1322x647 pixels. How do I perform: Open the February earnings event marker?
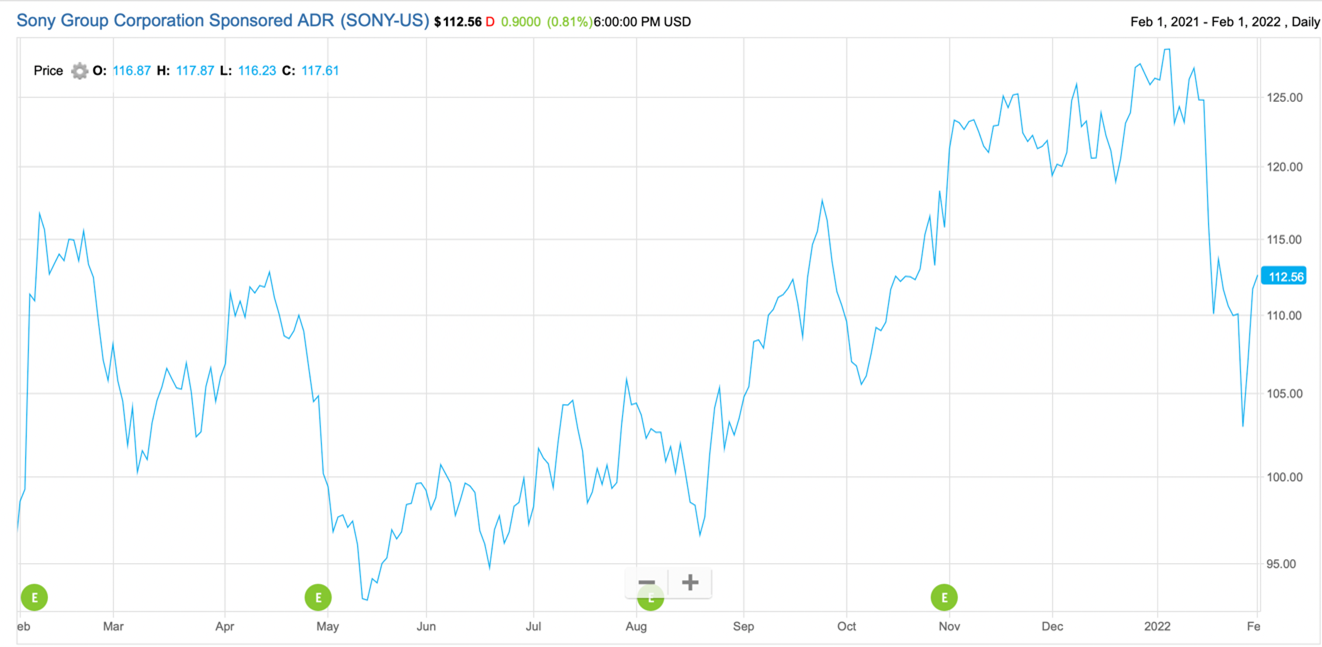[34, 598]
